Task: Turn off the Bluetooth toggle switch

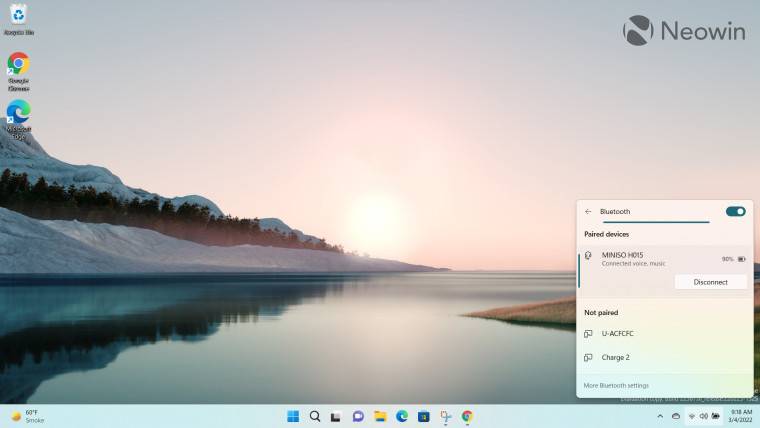Action: 735,211
